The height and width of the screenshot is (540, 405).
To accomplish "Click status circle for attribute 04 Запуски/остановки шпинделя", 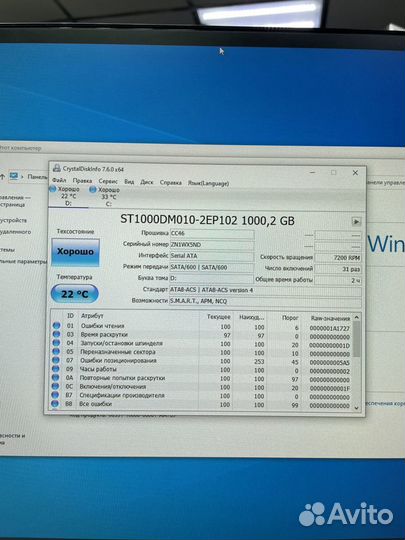I will point(56,343).
